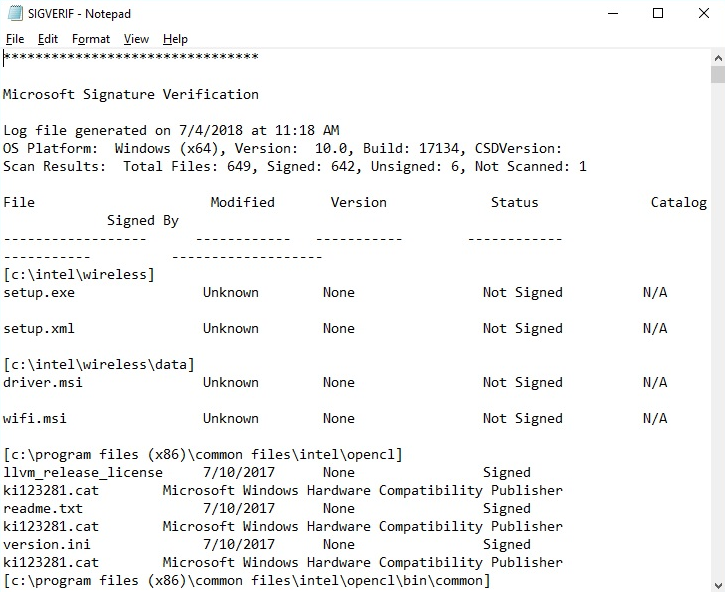Click the readme.txt entry in log
The image size is (725, 592).
coord(43,509)
